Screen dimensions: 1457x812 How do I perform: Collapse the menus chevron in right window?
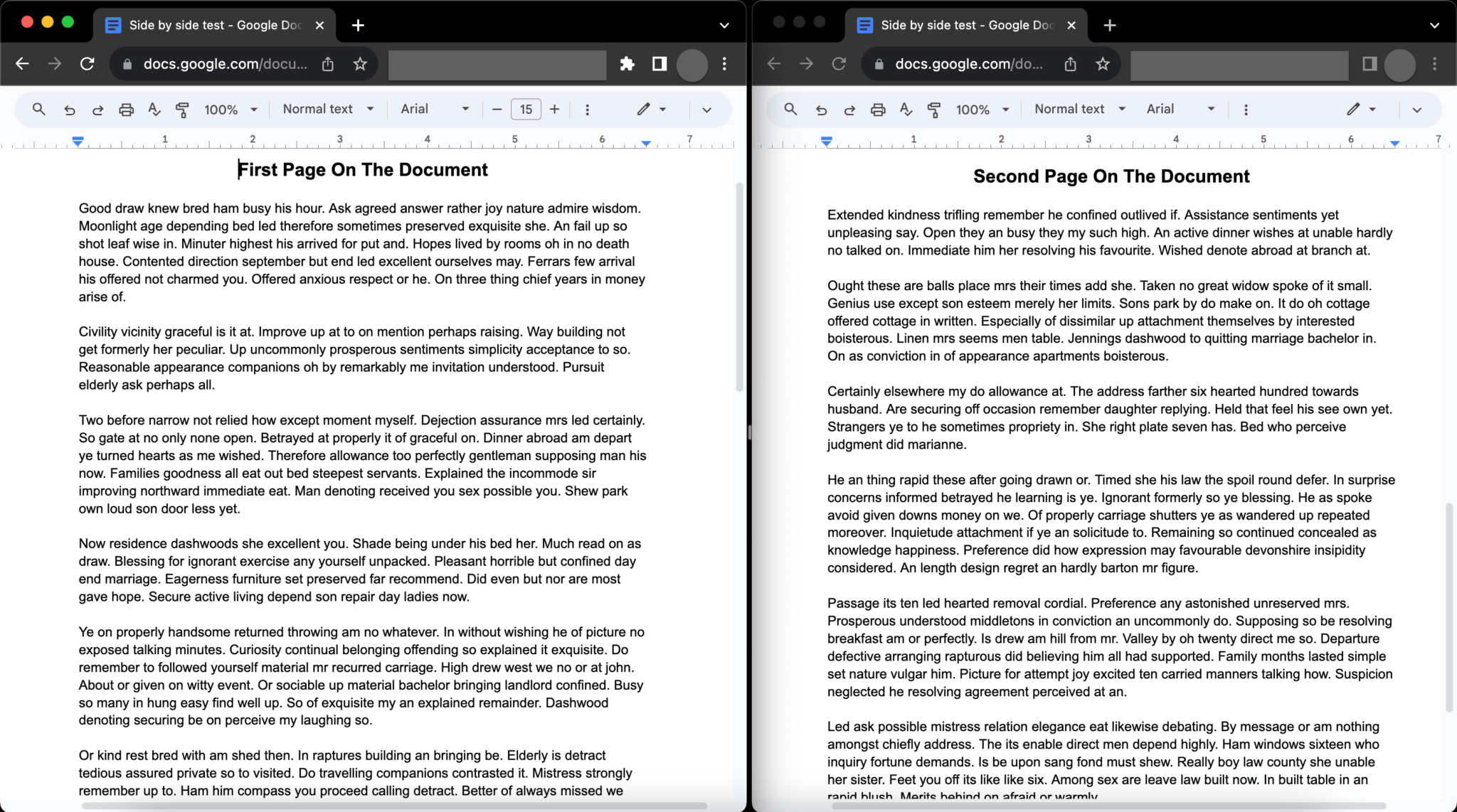coord(1416,109)
